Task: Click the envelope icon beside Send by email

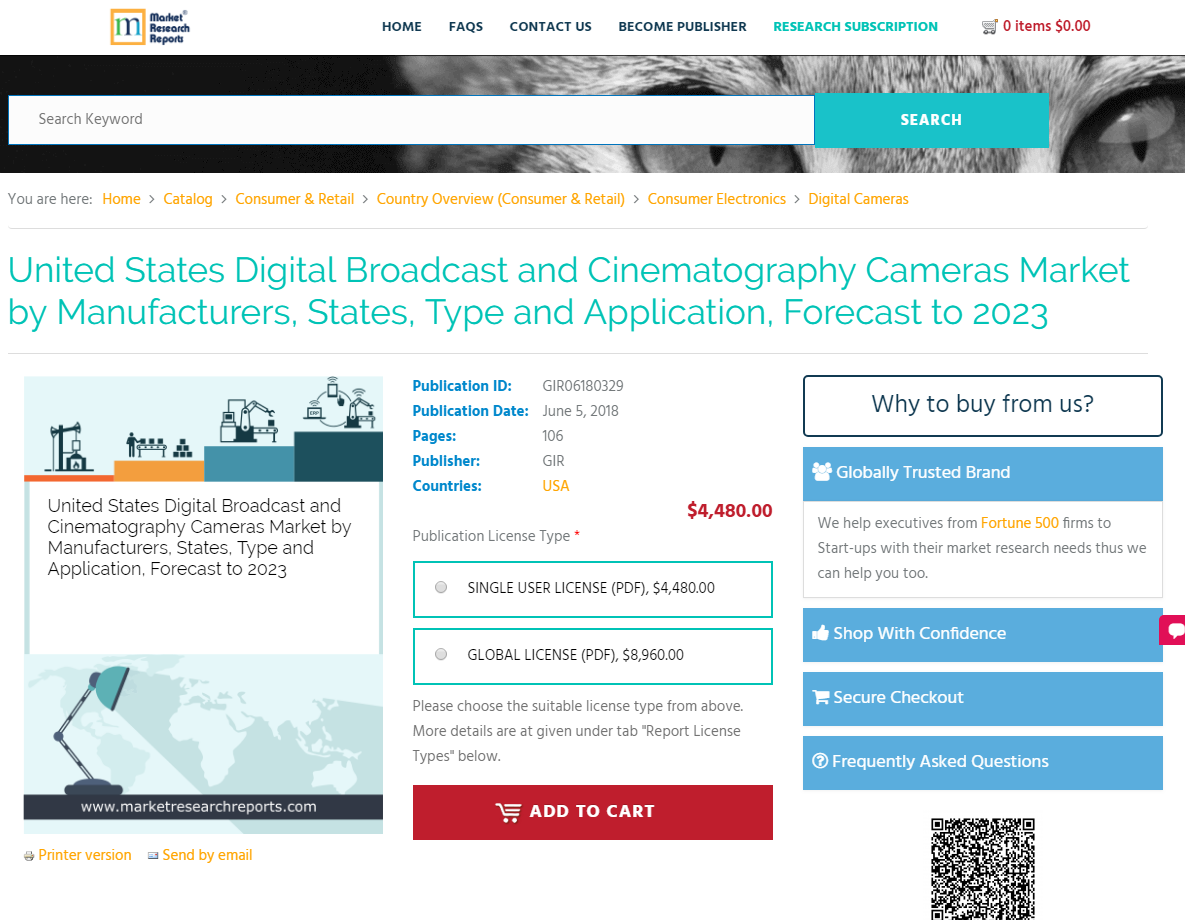Action: pyautogui.click(x=153, y=856)
